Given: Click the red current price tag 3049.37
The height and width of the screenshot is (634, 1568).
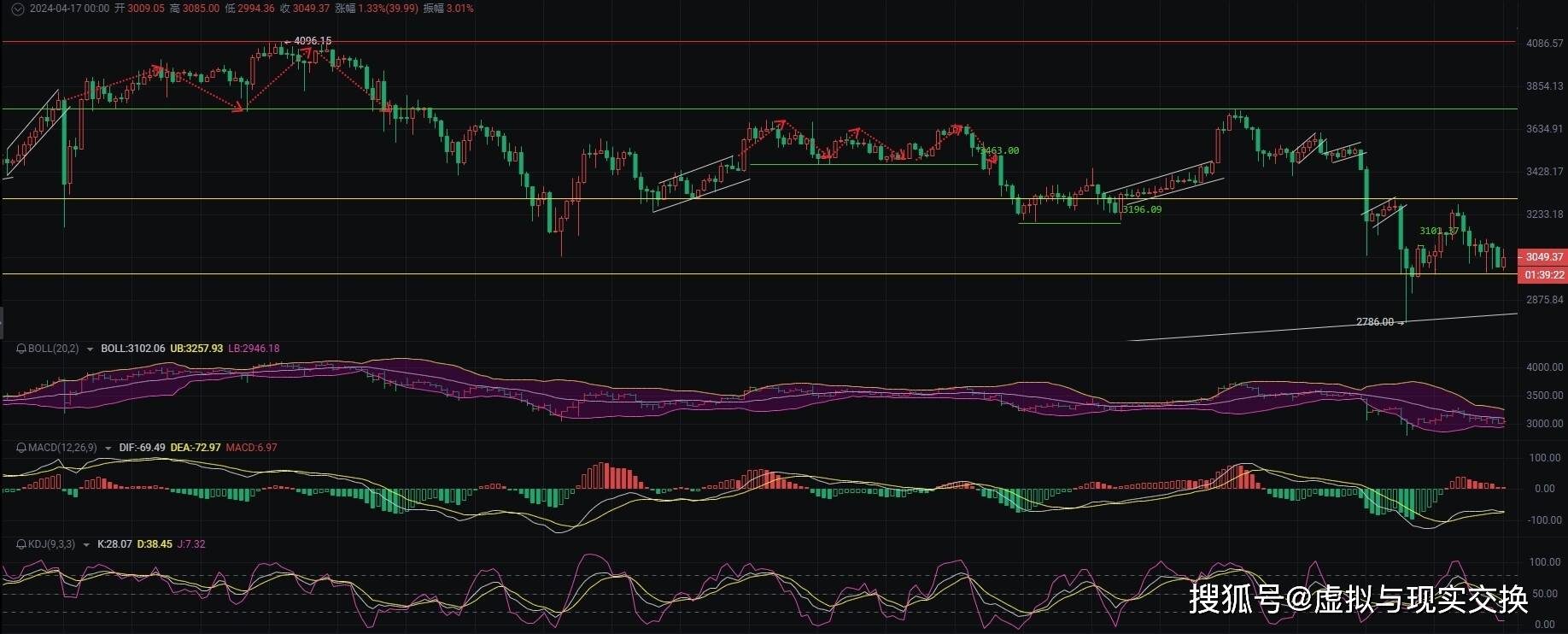Looking at the screenshot, I should tap(1542, 257).
